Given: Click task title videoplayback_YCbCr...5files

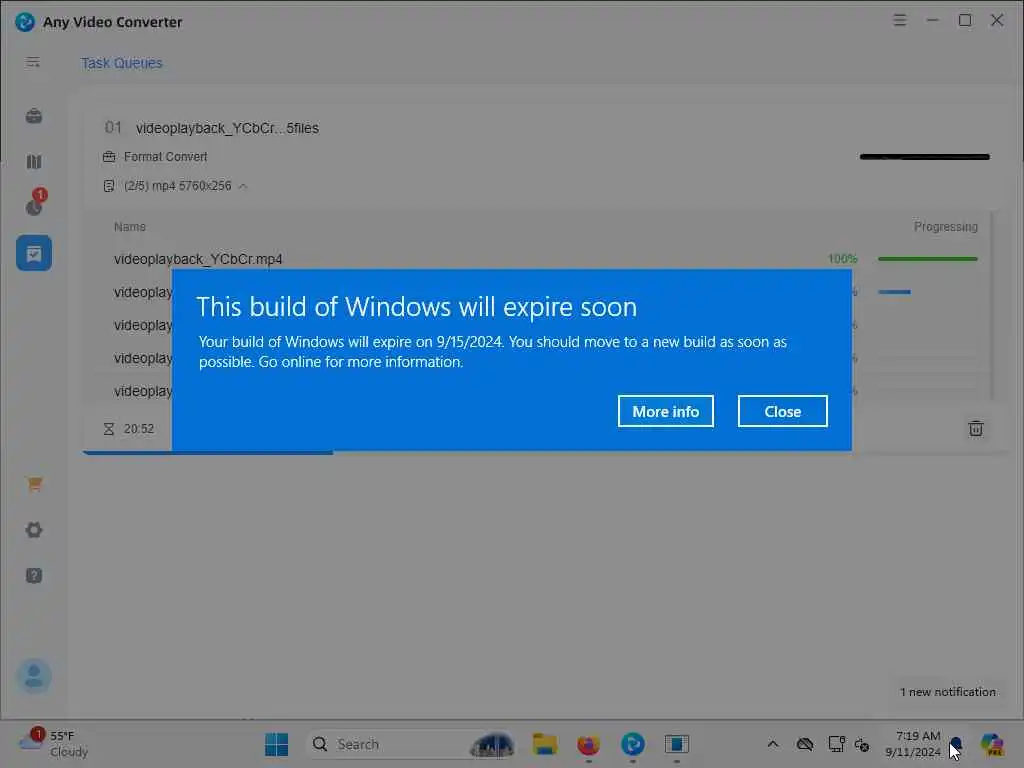Looking at the screenshot, I should click(x=227, y=128).
